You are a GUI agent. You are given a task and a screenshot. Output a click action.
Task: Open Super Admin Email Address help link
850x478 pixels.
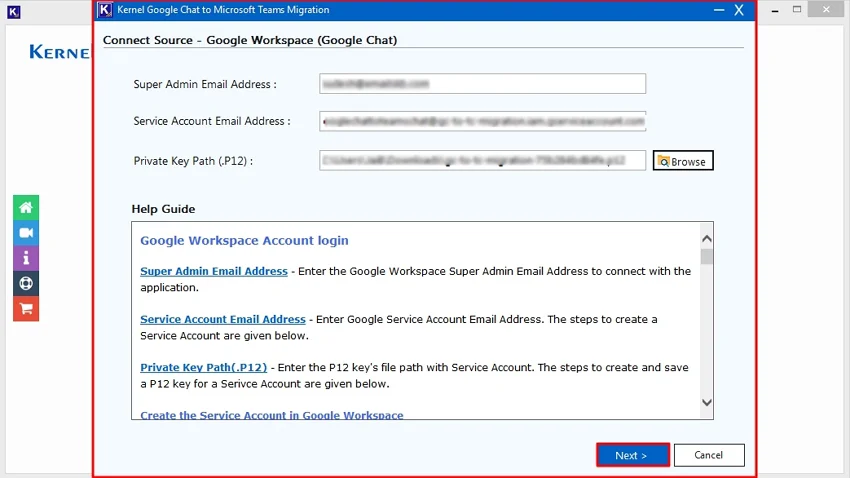(x=214, y=272)
